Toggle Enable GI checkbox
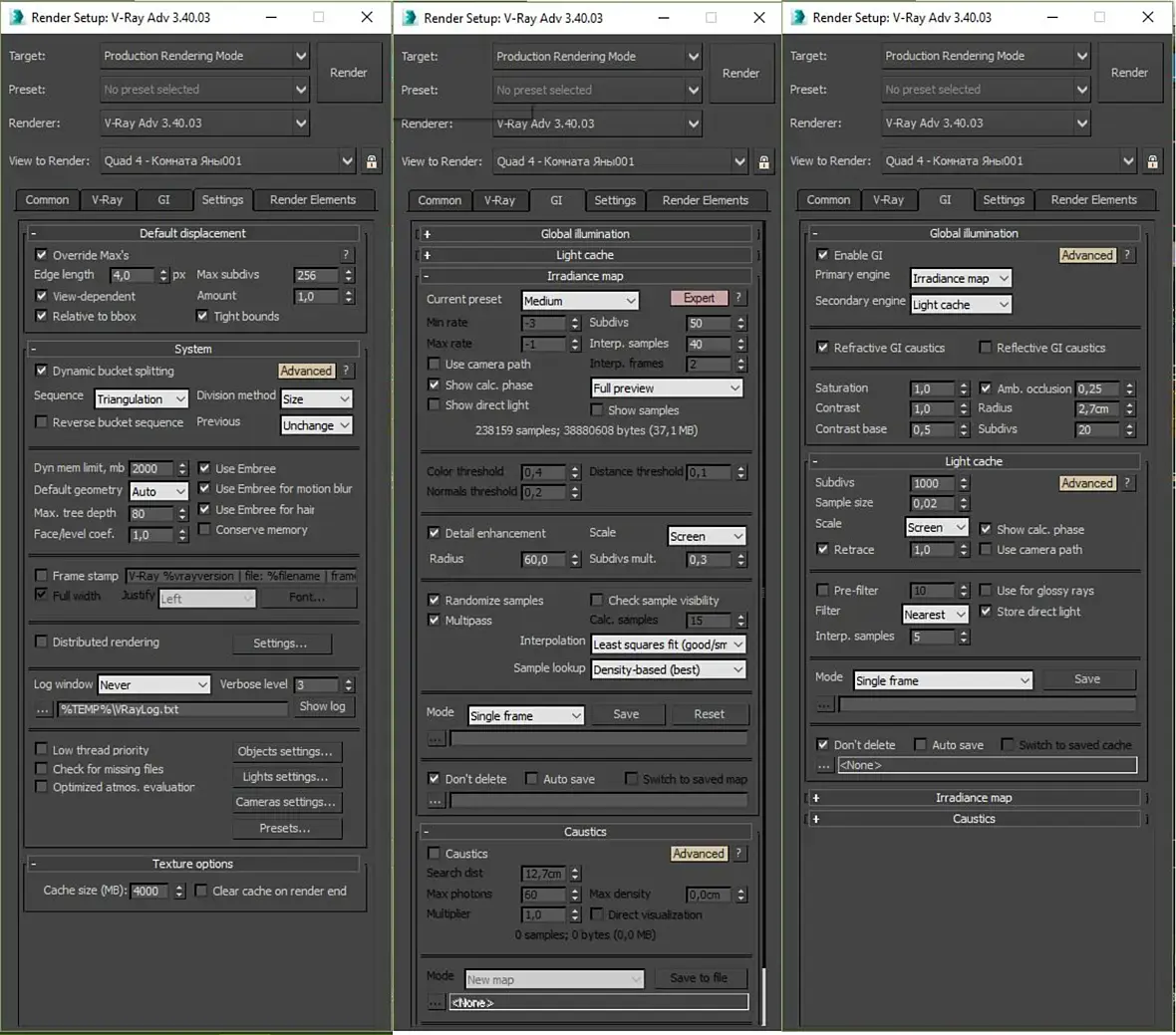Viewport: 1176px width, 1035px height. pyautogui.click(x=823, y=255)
